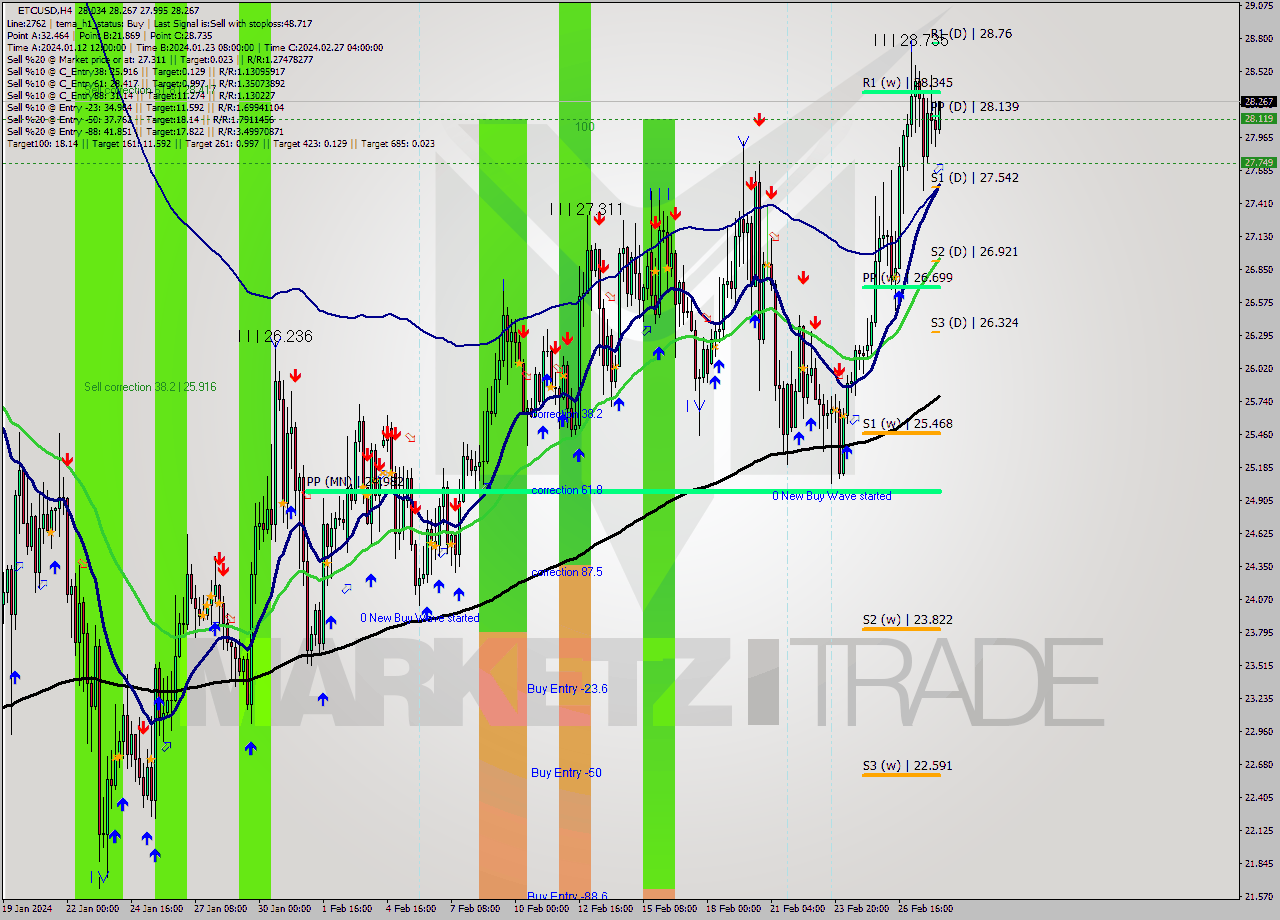
Task: Click the '26 Feb 16:00' date on time axis
Action: click(x=925, y=909)
